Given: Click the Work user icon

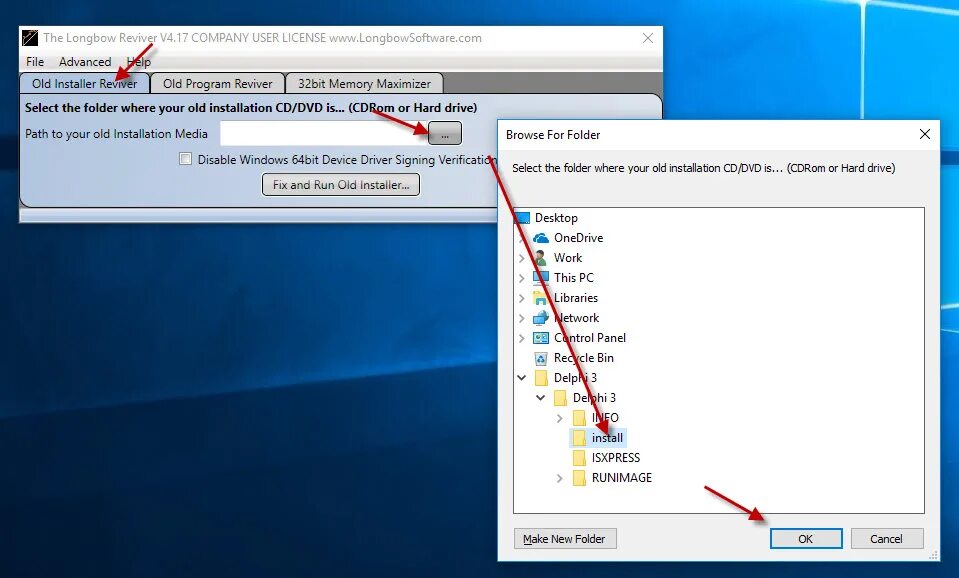Looking at the screenshot, I should [541, 258].
